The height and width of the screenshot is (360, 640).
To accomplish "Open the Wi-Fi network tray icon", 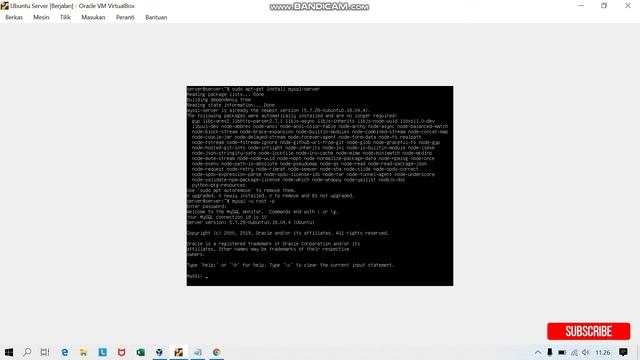I will (574, 352).
